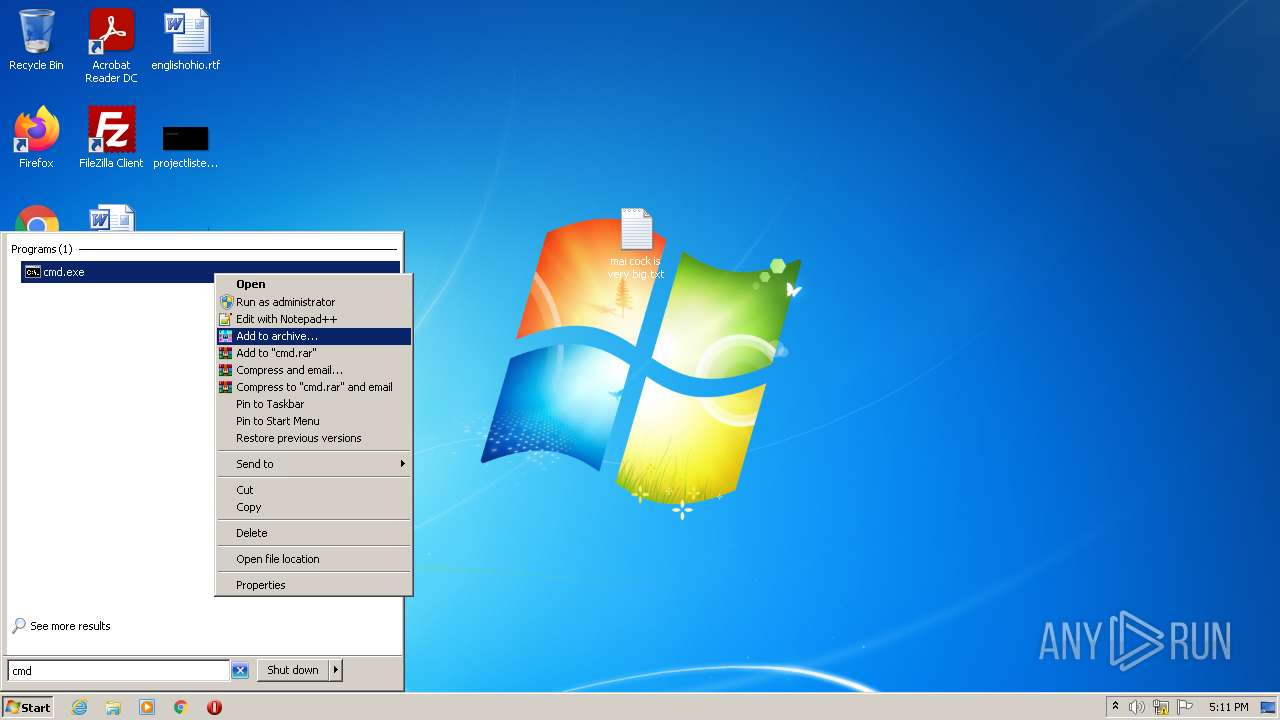Choose Restore previous versions

click(314, 438)
